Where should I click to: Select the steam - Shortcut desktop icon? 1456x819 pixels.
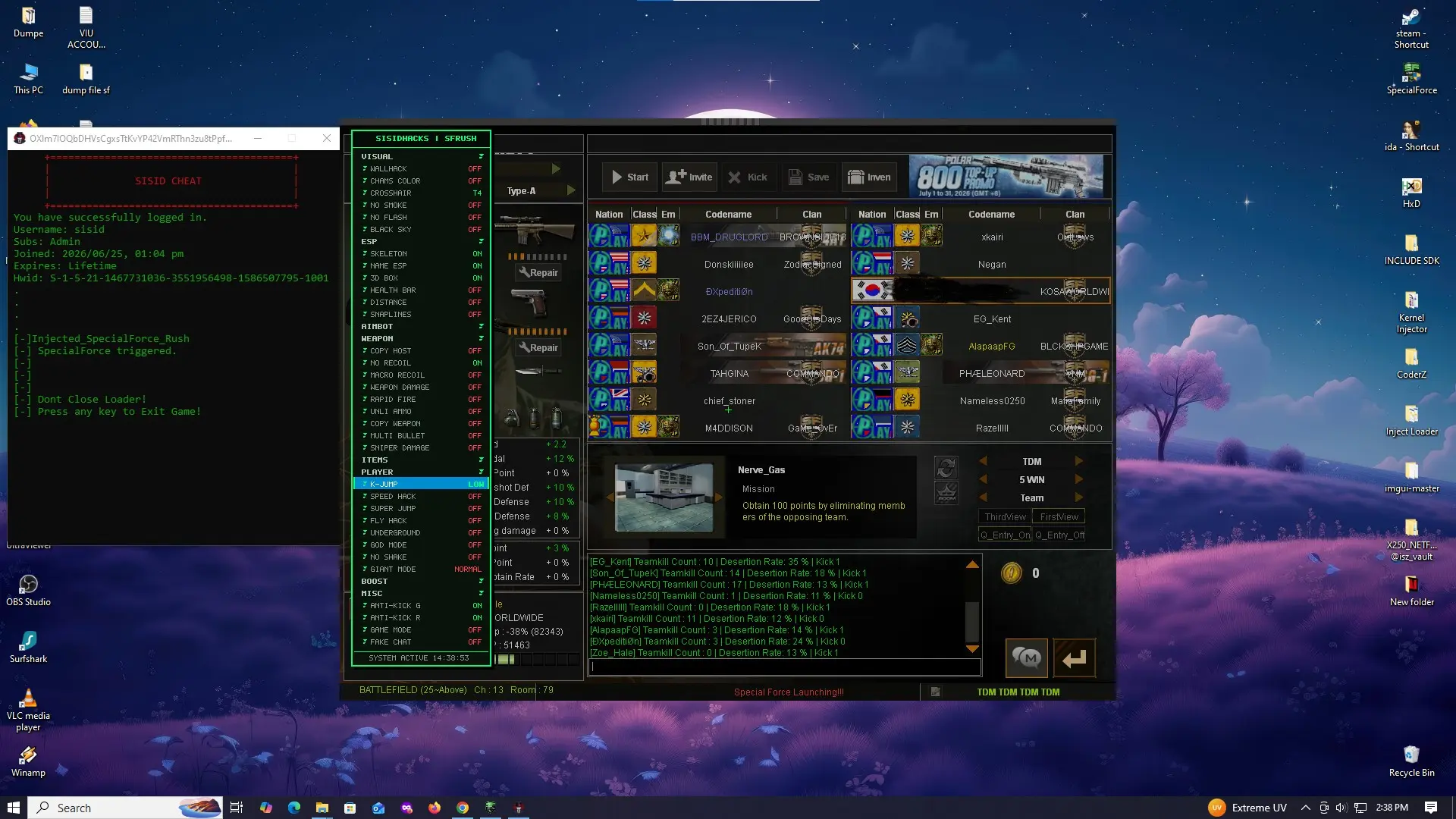1411,28
